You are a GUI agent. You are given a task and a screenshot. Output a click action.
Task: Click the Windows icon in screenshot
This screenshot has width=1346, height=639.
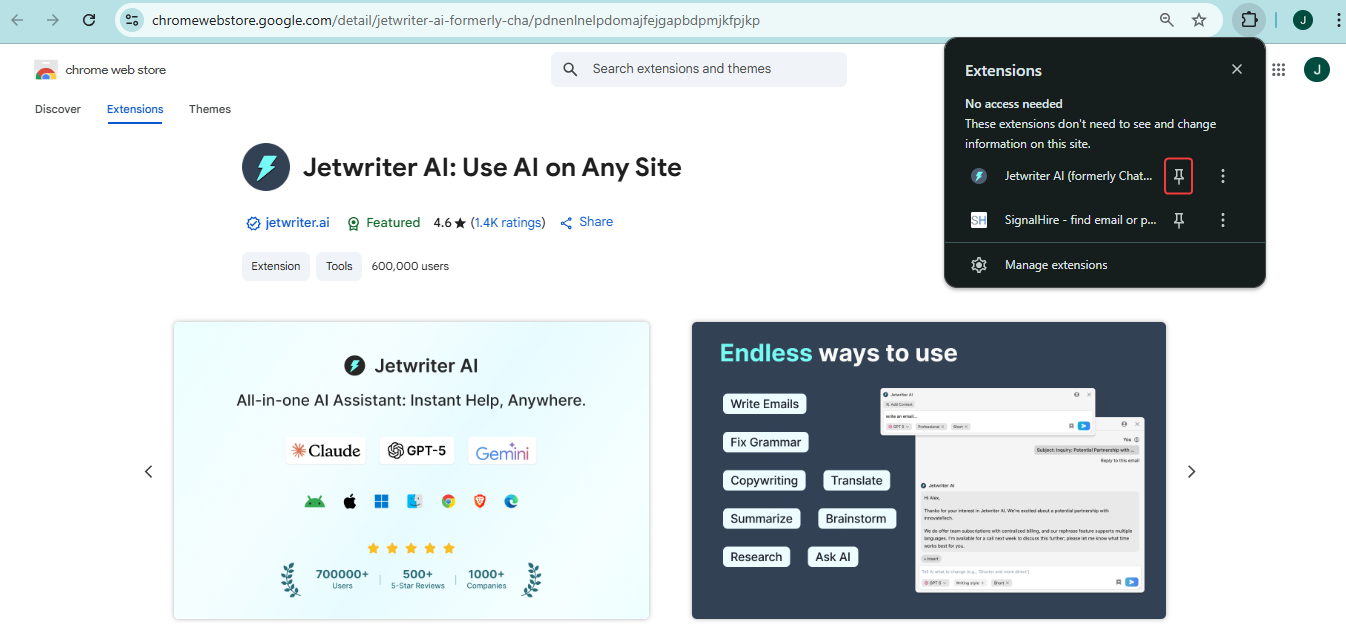[381, 501]
